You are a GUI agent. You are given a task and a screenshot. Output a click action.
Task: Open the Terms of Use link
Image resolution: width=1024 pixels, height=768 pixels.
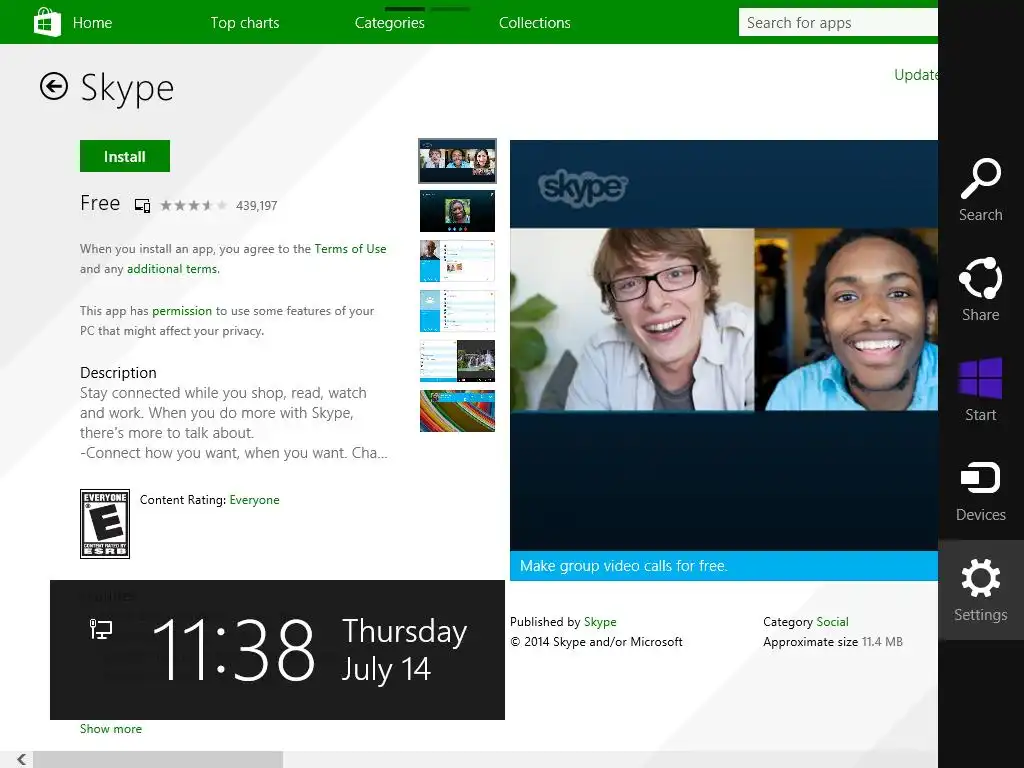pyautogui.click(x=350, y=249)
